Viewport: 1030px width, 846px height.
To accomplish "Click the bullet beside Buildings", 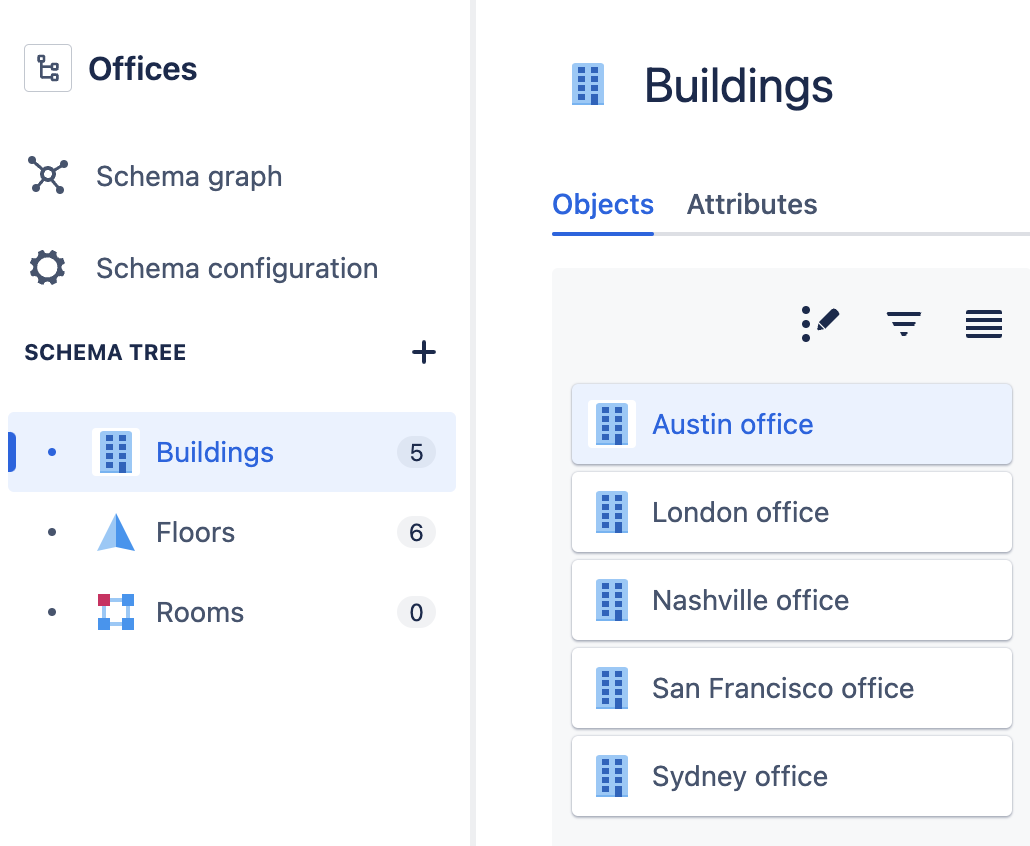I will 52,452.
